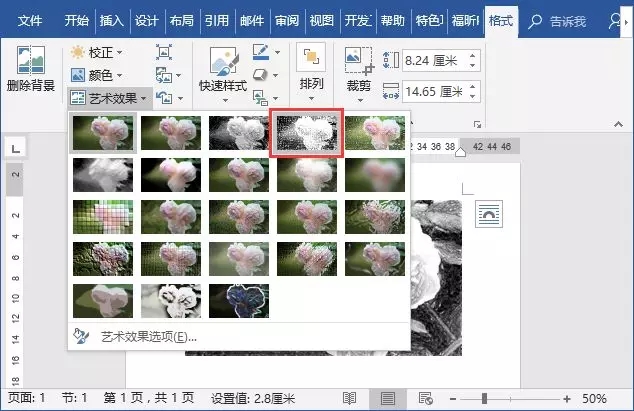Switch to Print Layout view icon
The width and height of the screenshot is (634, 411).
(x=387, y=399)
